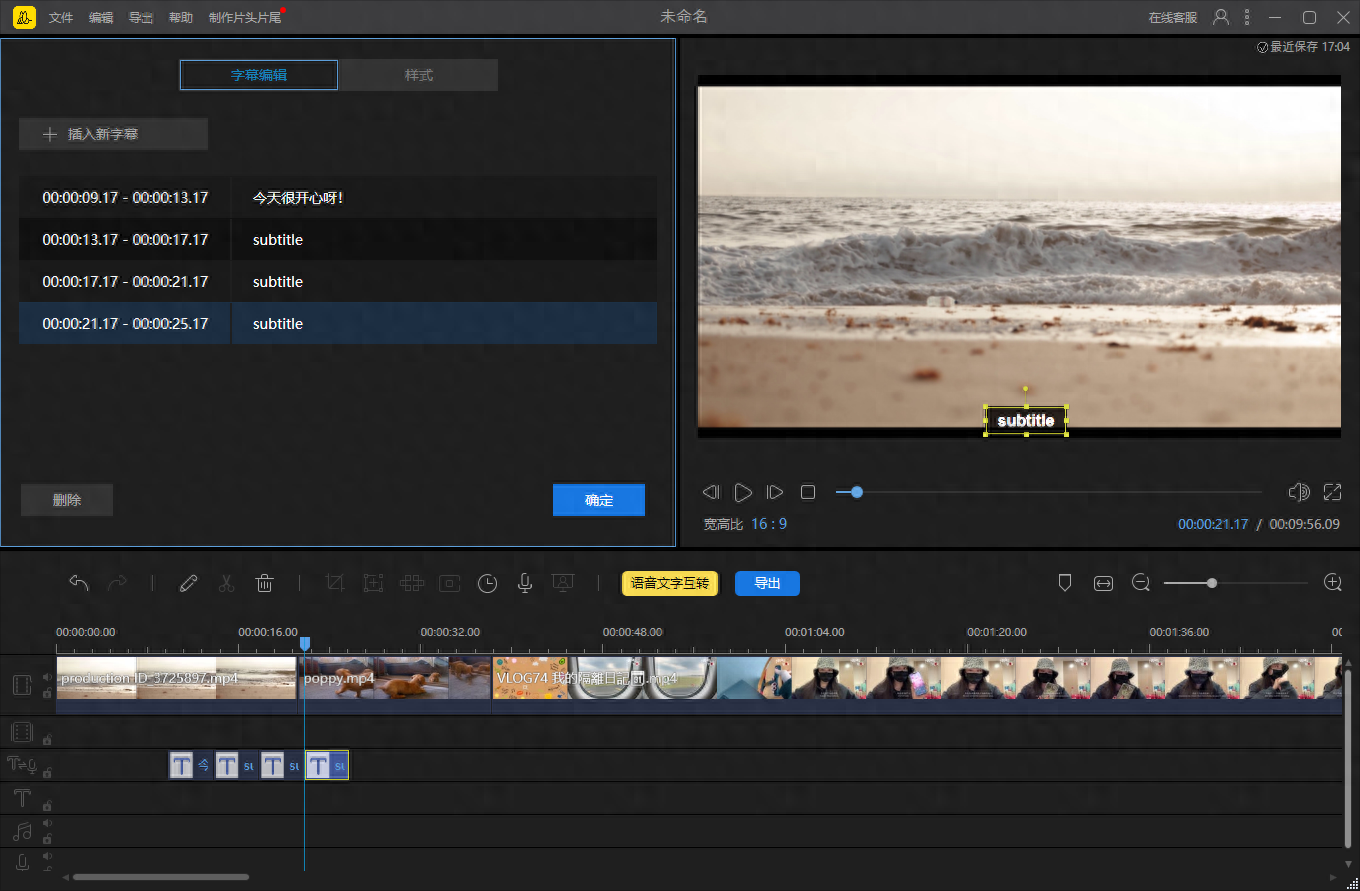Switch to the 样式 tab
The height and width of the screenshot is (891, 1360).
[418, 75]
